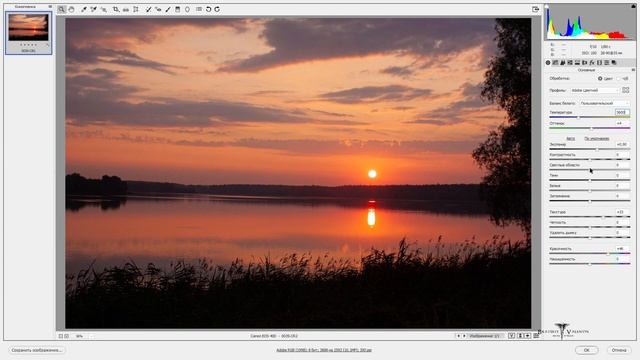The height and width of the screenshot is (360, 640).
Task: Click the Температура value field
Action: tap(622, 112)
